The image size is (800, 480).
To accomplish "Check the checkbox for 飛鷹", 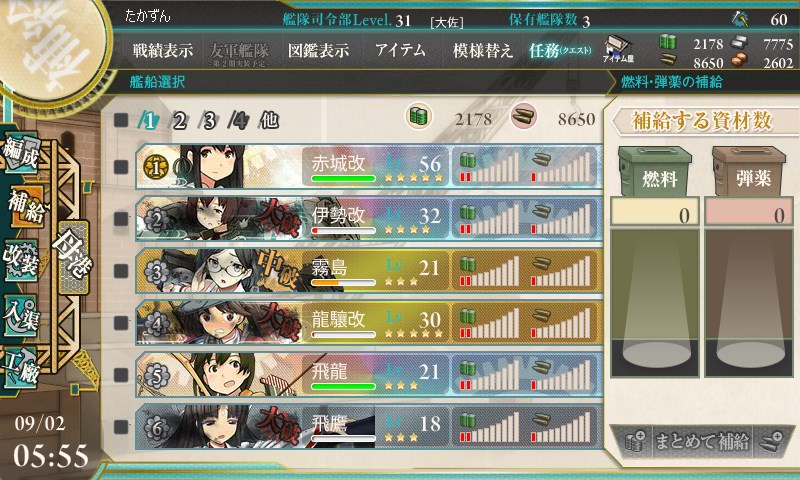I will point(121,426).
